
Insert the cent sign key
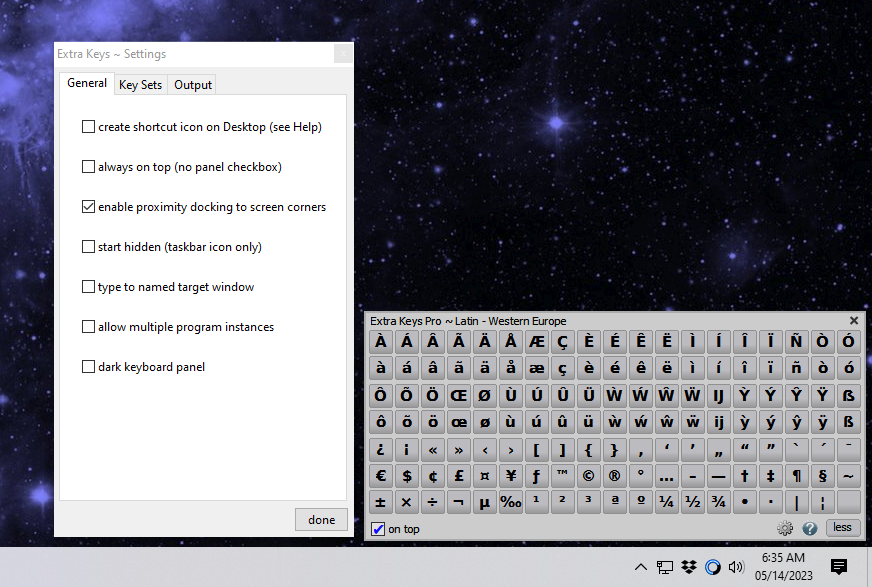coord(433,476)
